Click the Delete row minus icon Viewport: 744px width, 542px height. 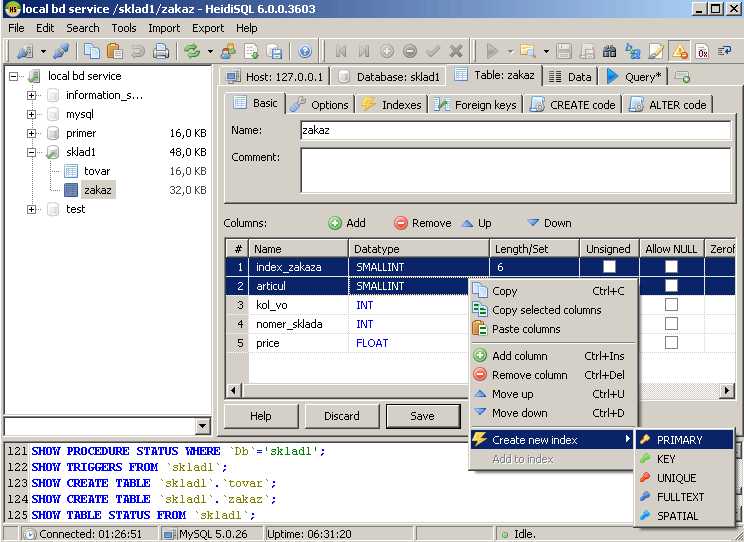410,51
